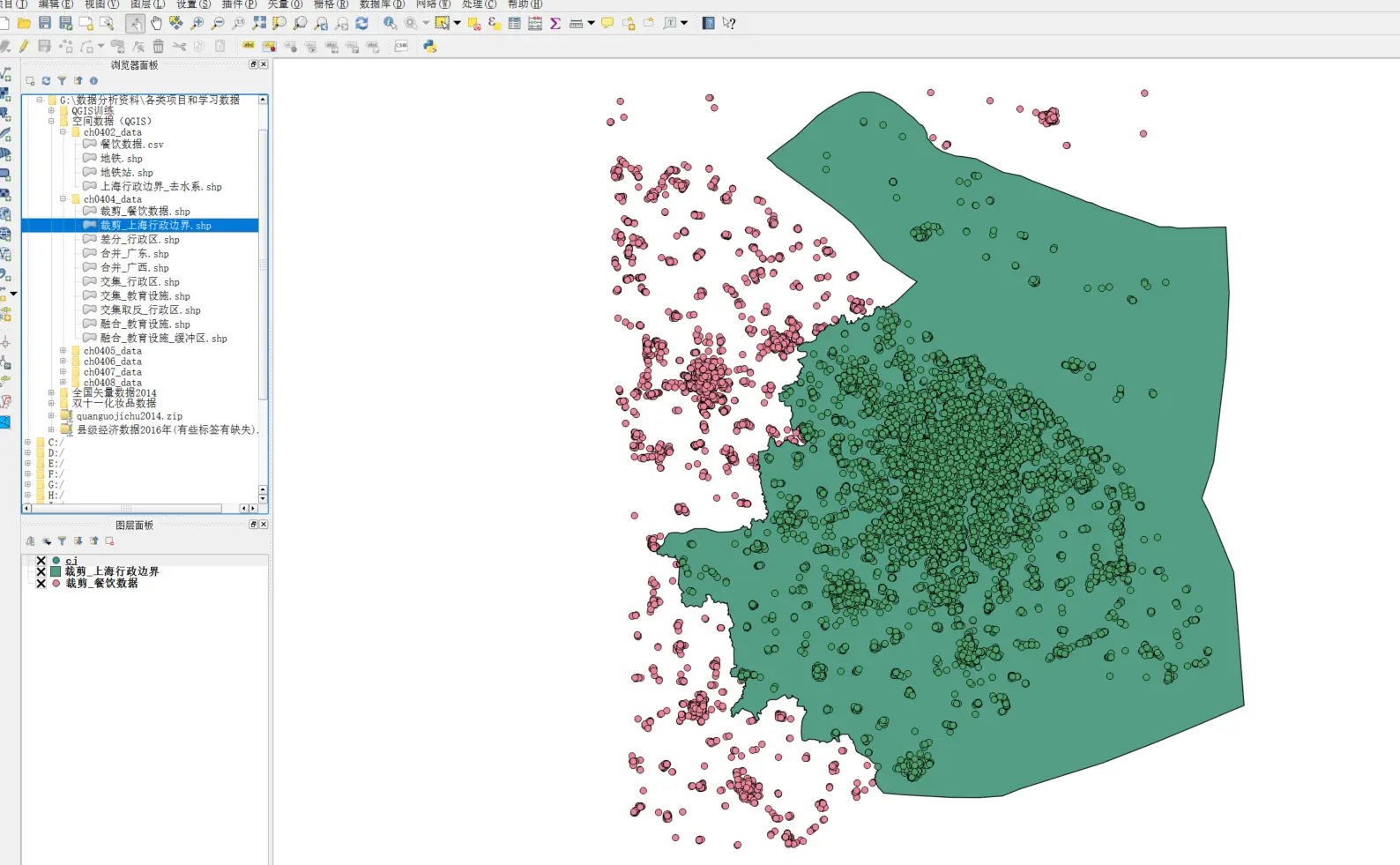Open the 插件(P) menu
Screen dimensions: 1400x865
(239, 4)
